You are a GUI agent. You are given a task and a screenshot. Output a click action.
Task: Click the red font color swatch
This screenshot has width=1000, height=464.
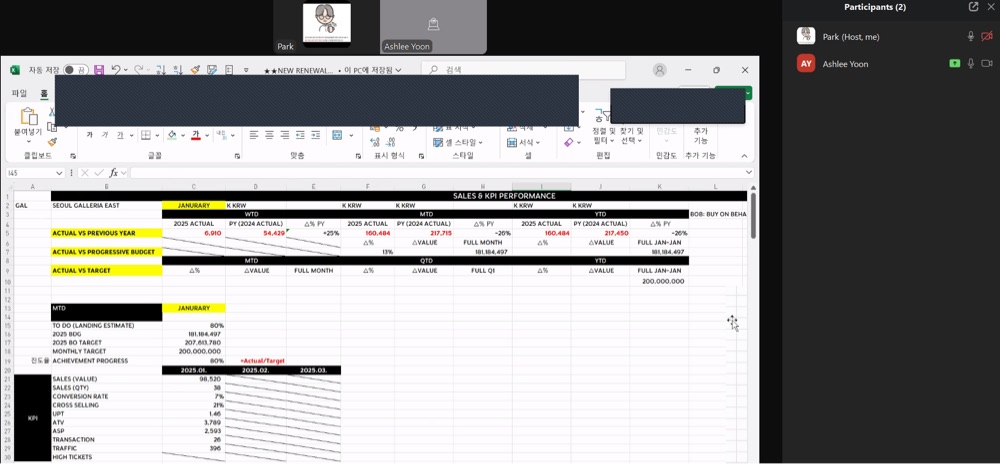196,135
